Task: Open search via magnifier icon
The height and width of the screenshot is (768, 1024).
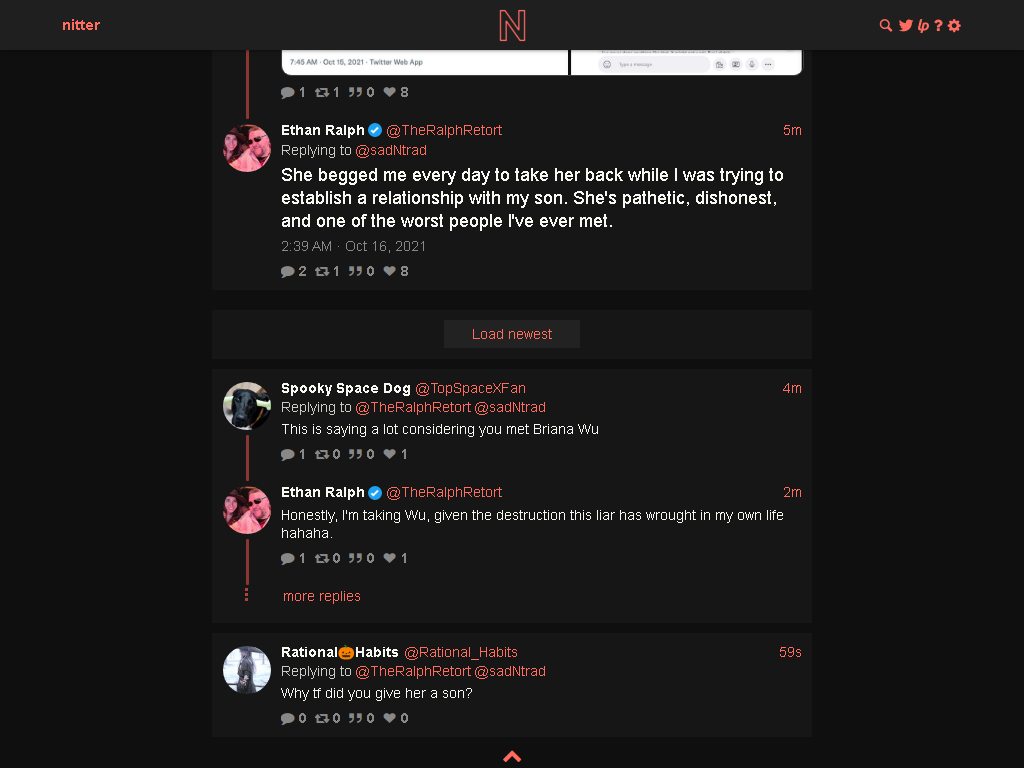Action: click(x=886, y=25)
